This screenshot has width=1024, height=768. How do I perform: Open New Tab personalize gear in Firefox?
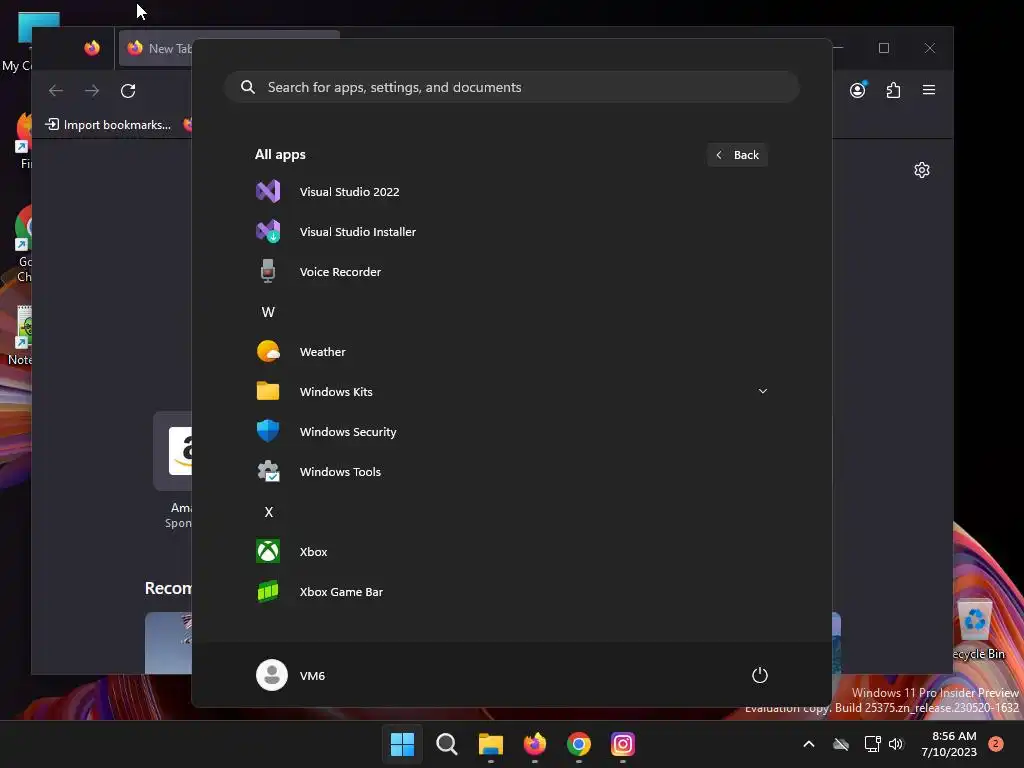point(921,170)
